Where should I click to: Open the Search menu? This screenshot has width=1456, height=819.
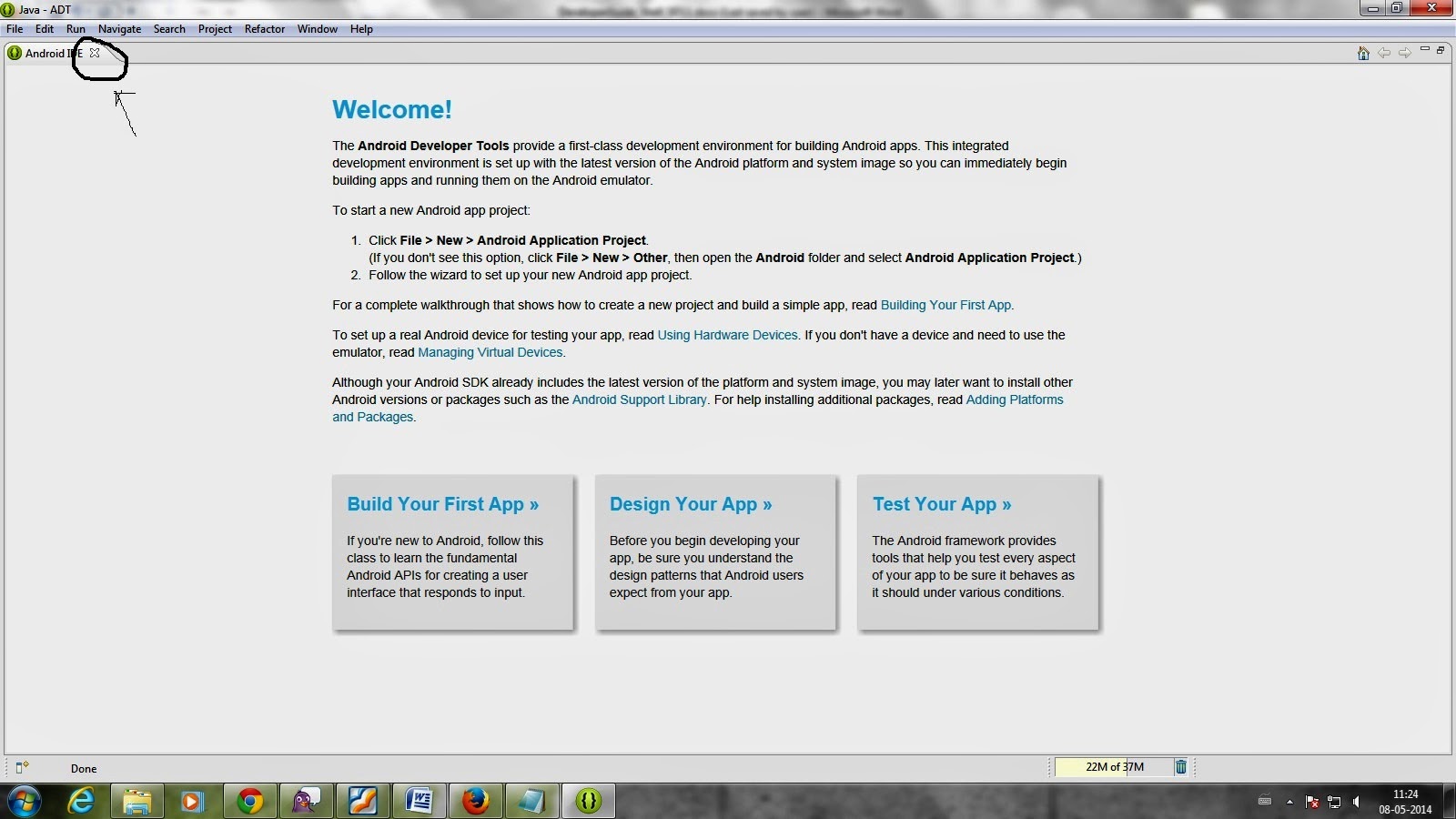click(x=169, y=29)
